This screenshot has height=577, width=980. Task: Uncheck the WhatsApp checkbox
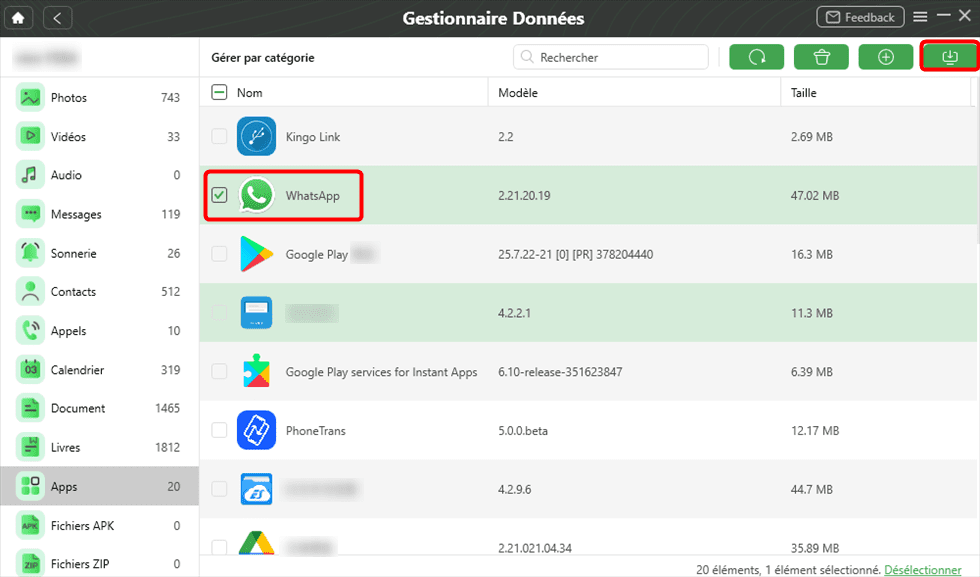pos(219,196)
